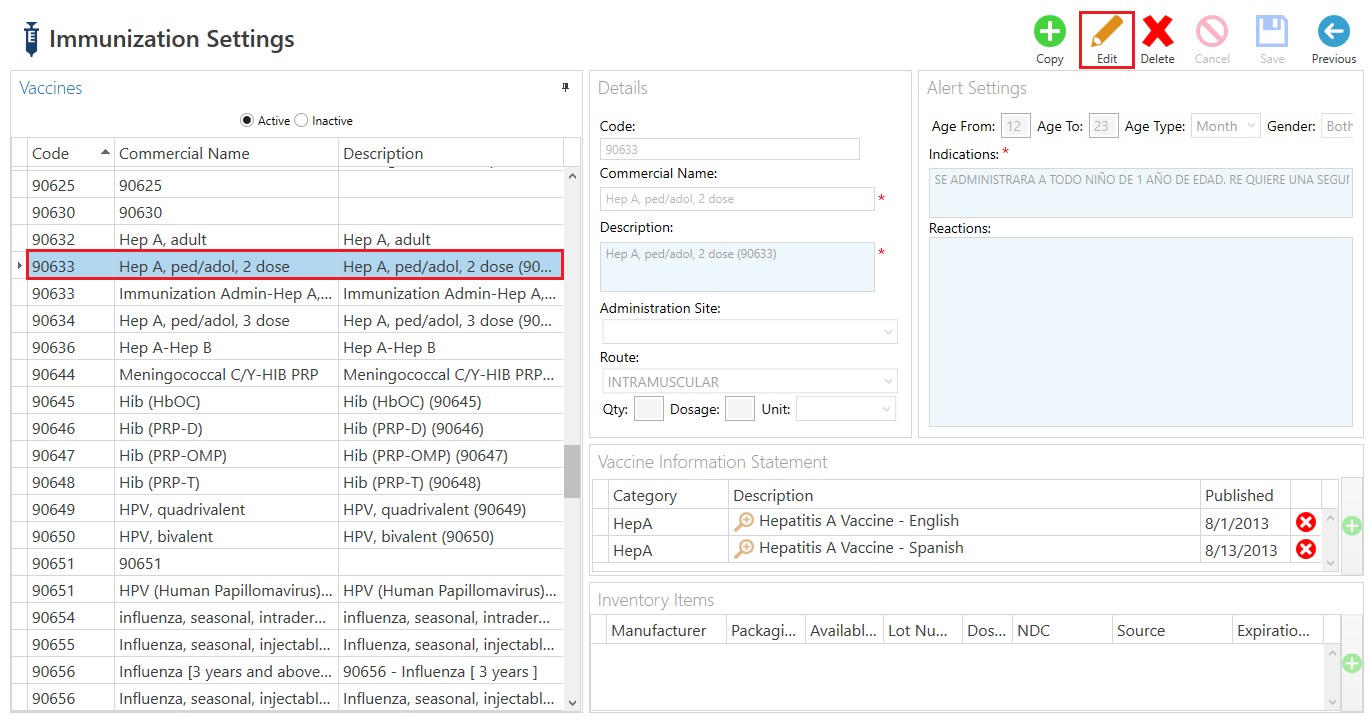Remove the Spanish VIS entry with red X
Image resolution: width=1368 pixels, height=720 pixels.
1306,549
